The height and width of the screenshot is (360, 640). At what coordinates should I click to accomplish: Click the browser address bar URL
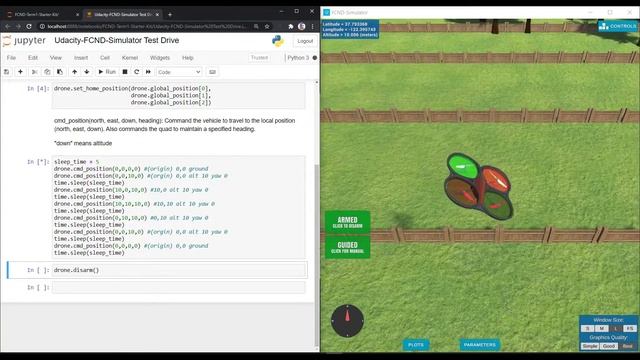click(146, 27)
